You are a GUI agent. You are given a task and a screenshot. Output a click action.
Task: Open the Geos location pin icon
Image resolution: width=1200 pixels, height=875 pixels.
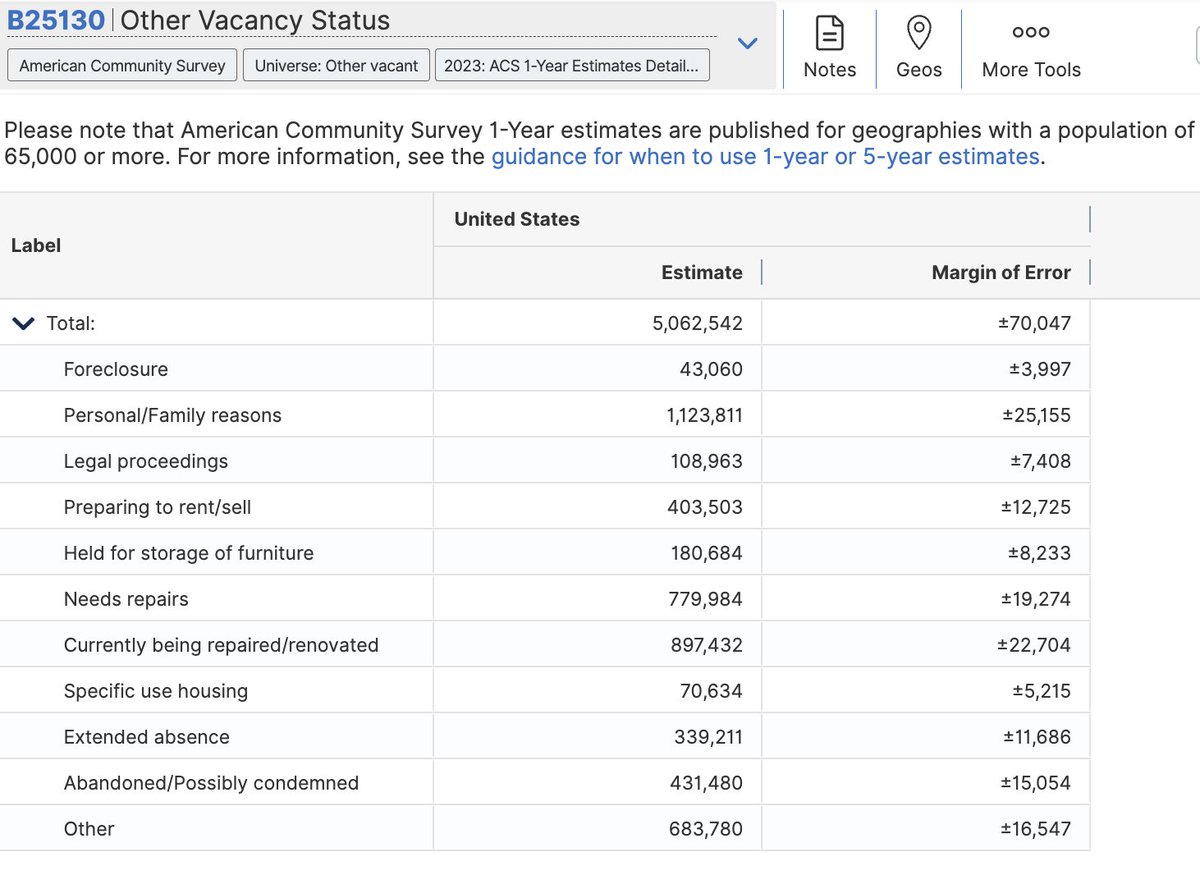pos(919,34)
